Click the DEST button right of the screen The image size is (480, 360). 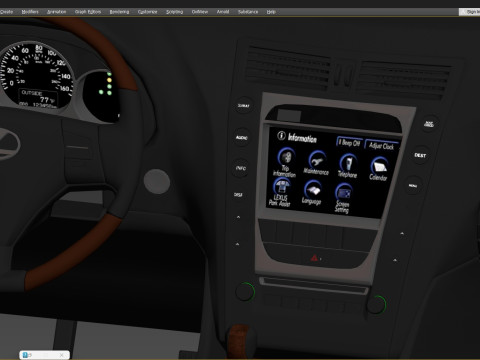(x=420, y=155)
